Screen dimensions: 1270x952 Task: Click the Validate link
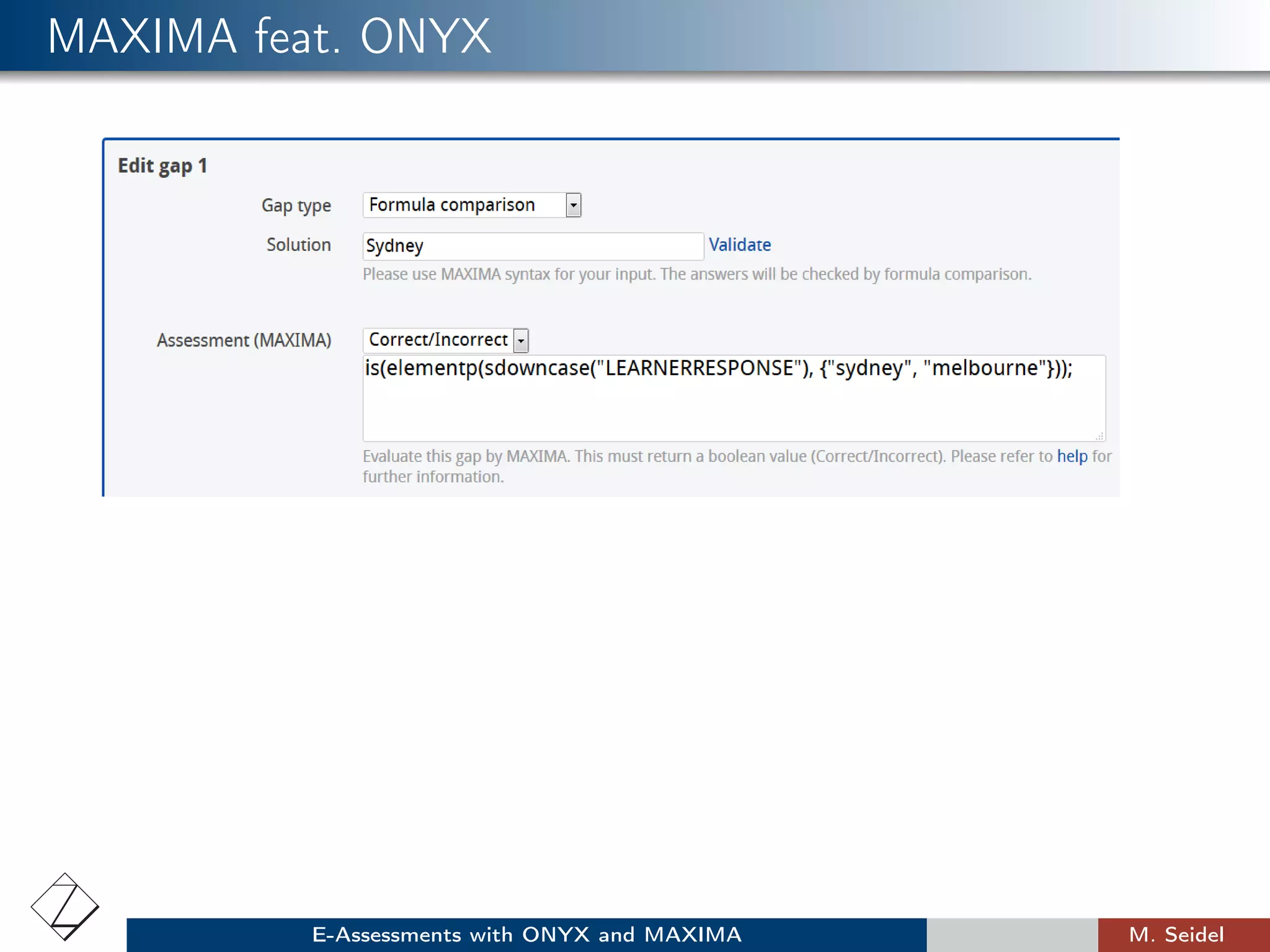point(740,245)
